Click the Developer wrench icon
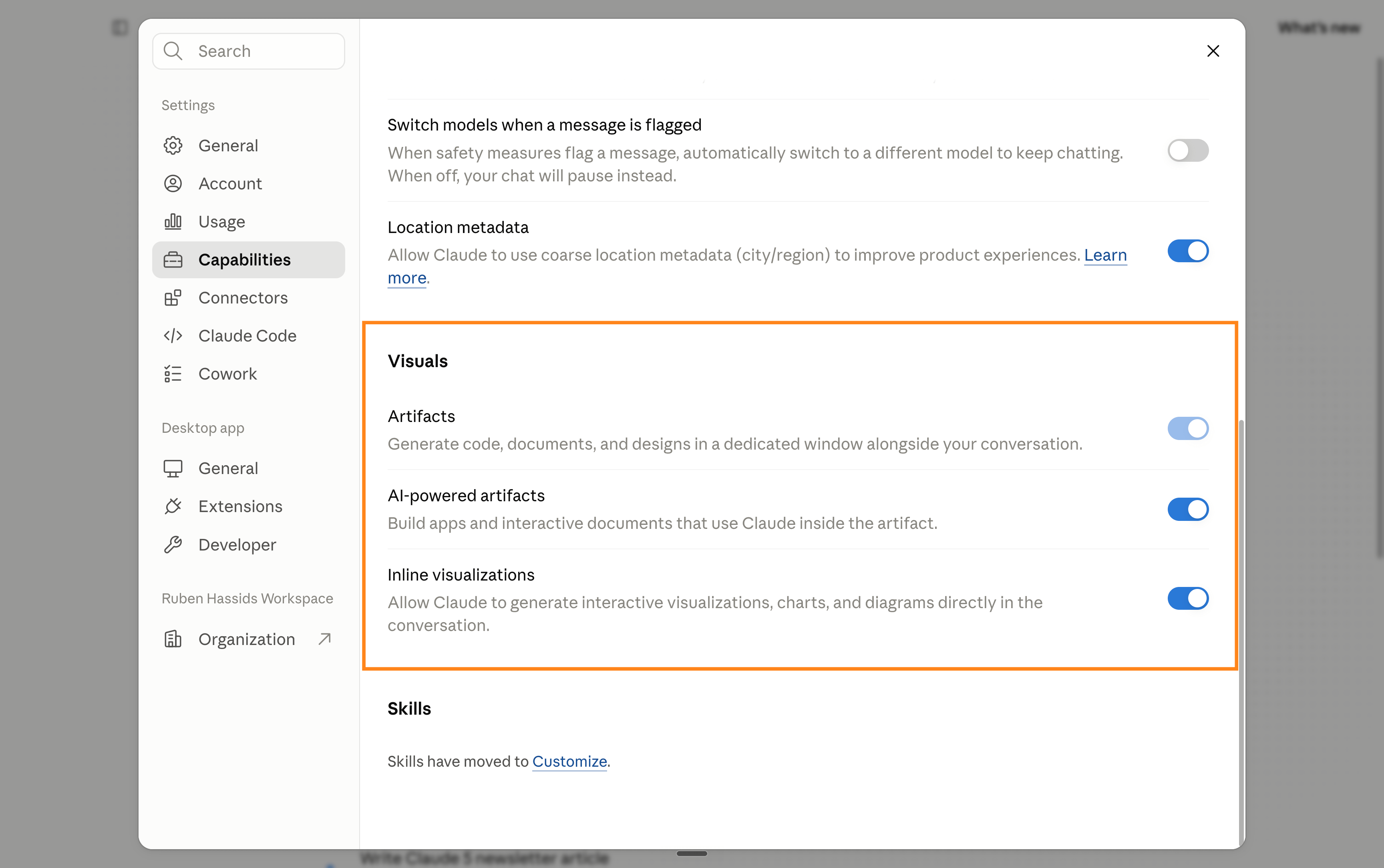The height and width of the screenshot is (868, 1384). [x=173, y=545]
